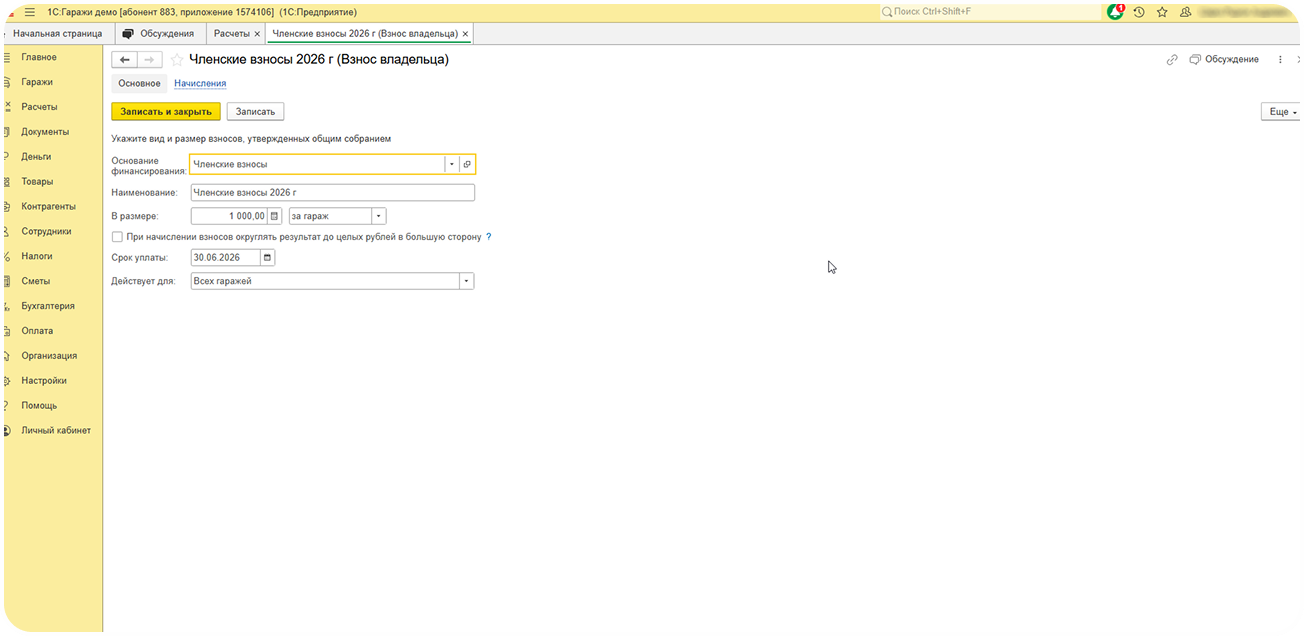The height and width of the screenshot is (636, 1304).
Task: Open Бухгалтерия section in sidebar
Action: pyautogui.click(x=48, y=306)
